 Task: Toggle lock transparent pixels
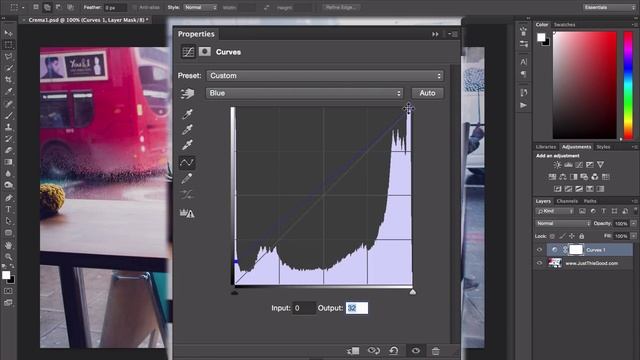click(552, 236)
